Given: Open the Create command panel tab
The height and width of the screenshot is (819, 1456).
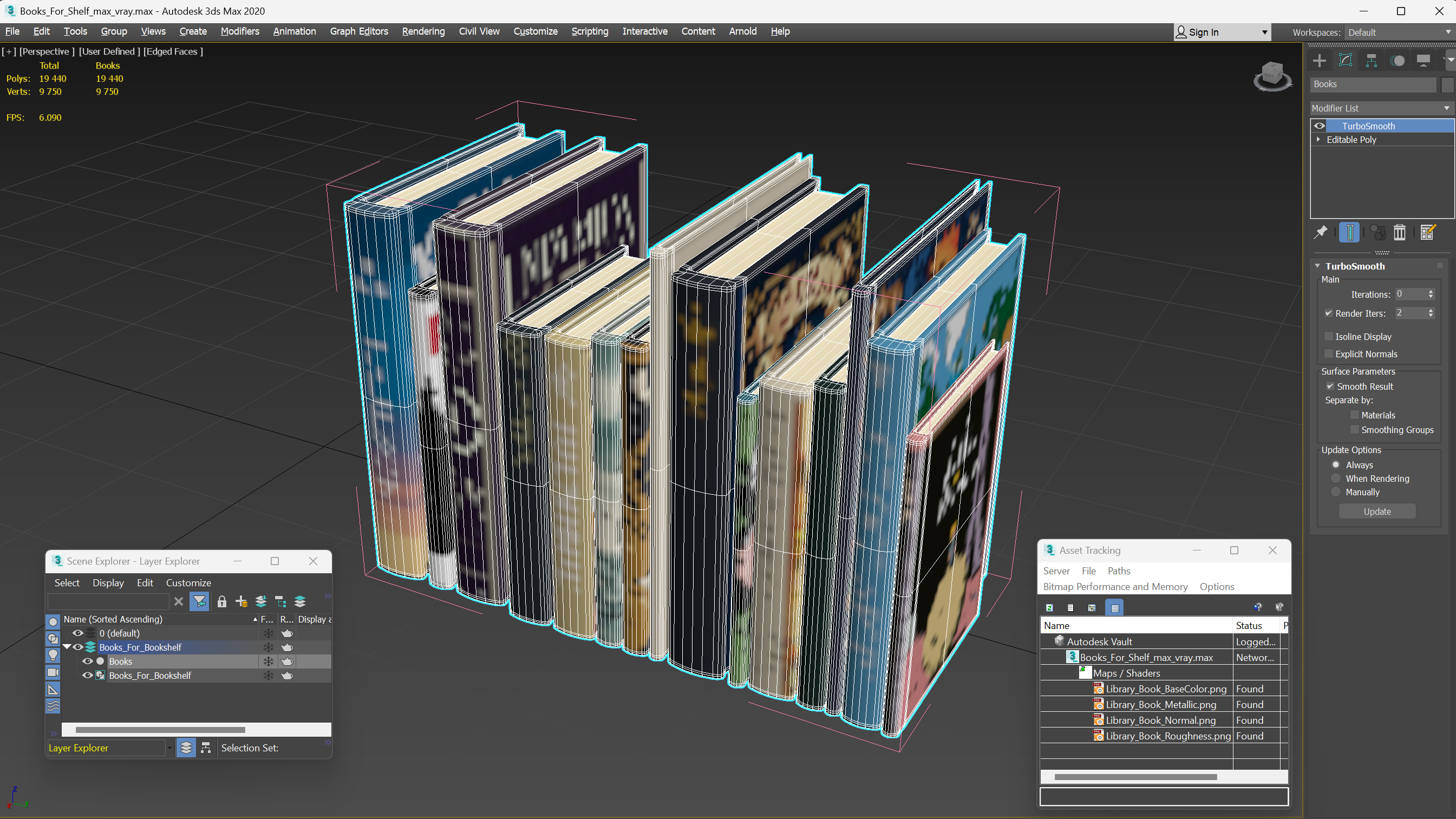Looking at the screenshot, I should 1319,61.
